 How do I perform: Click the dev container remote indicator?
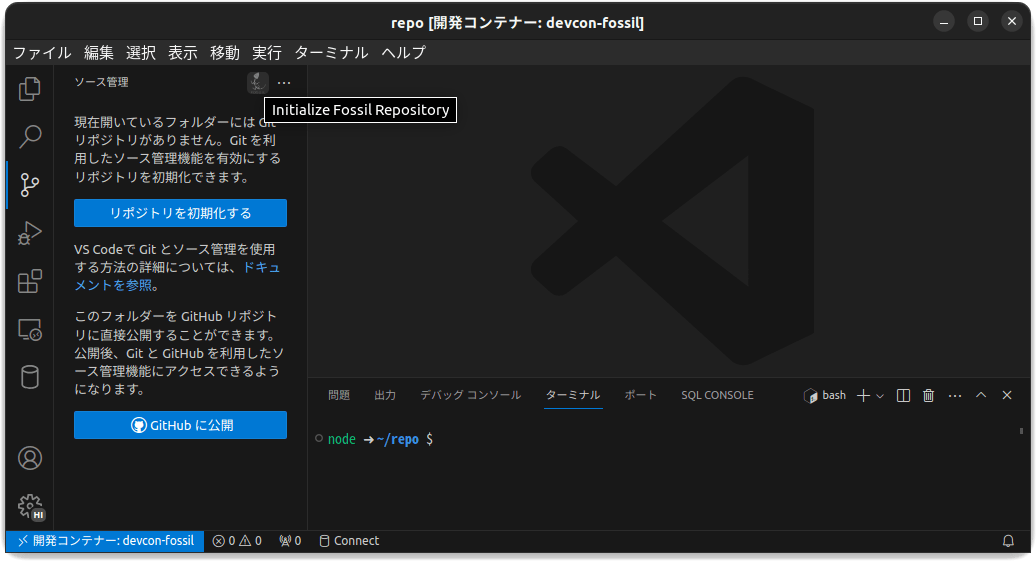(105, 541)
